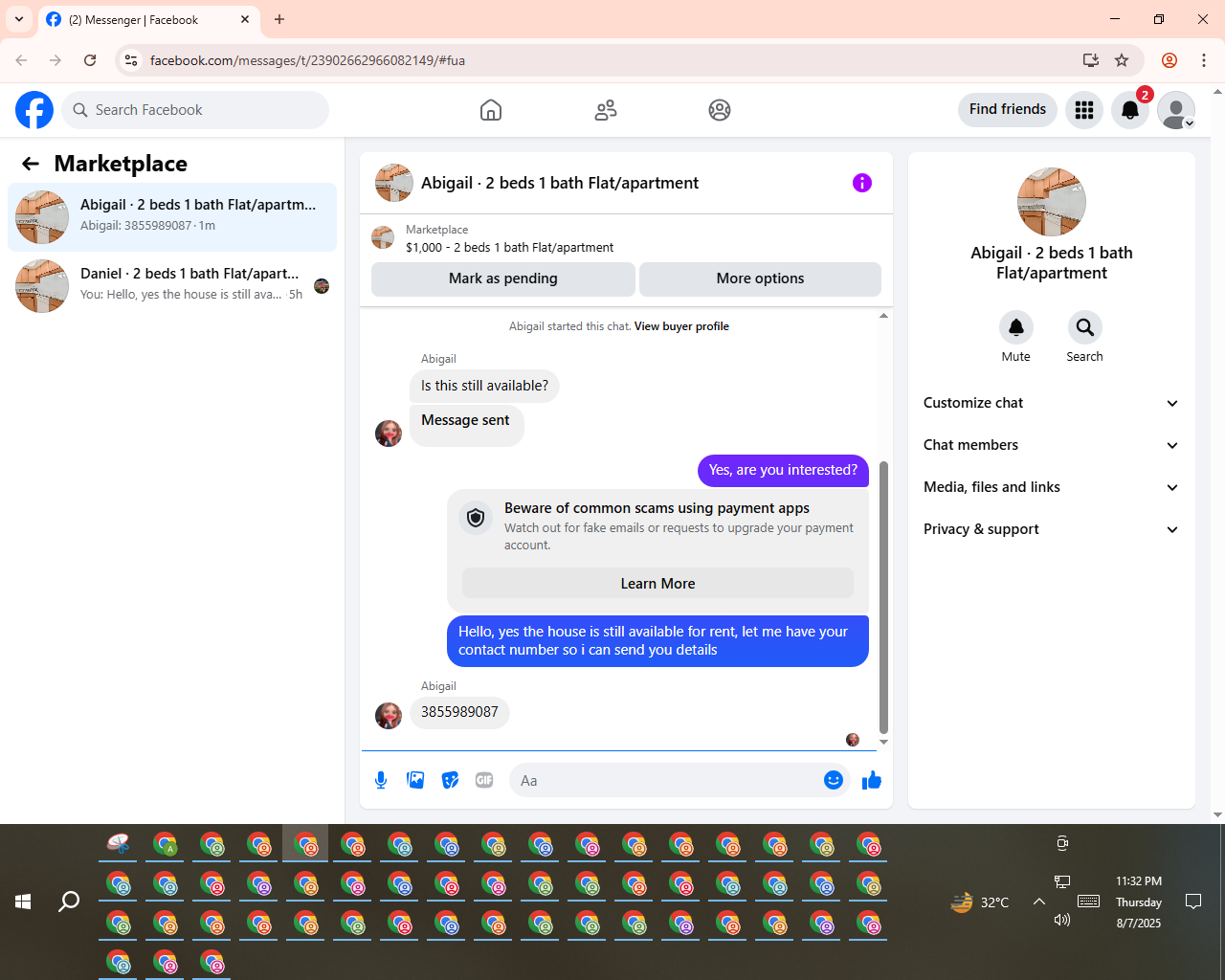Open the listing thumbnail in Marketplace header
Image resolution: width=1225 pixels, height=980 pixels.
click(x=383, y=238)
